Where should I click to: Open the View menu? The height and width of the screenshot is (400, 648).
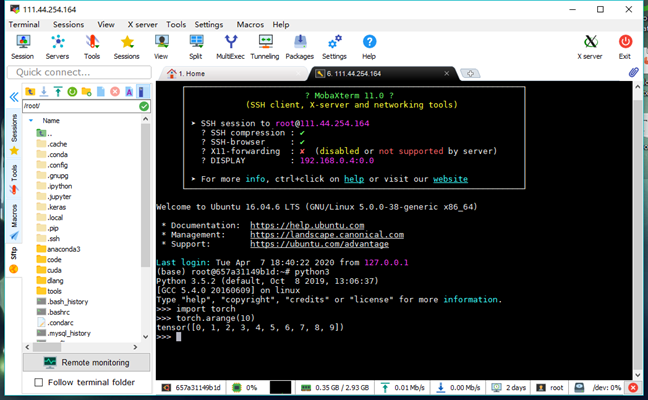coord(106,24)
